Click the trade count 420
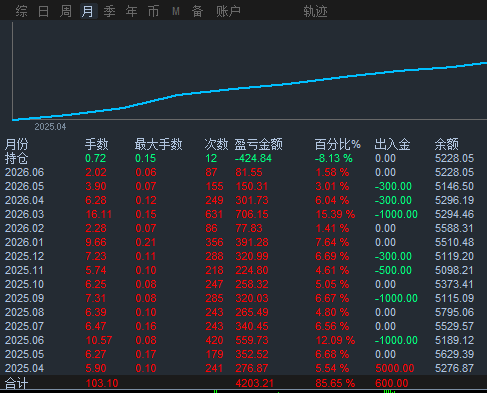The height and width of the screenshot is (393, 487). [214, 340]
